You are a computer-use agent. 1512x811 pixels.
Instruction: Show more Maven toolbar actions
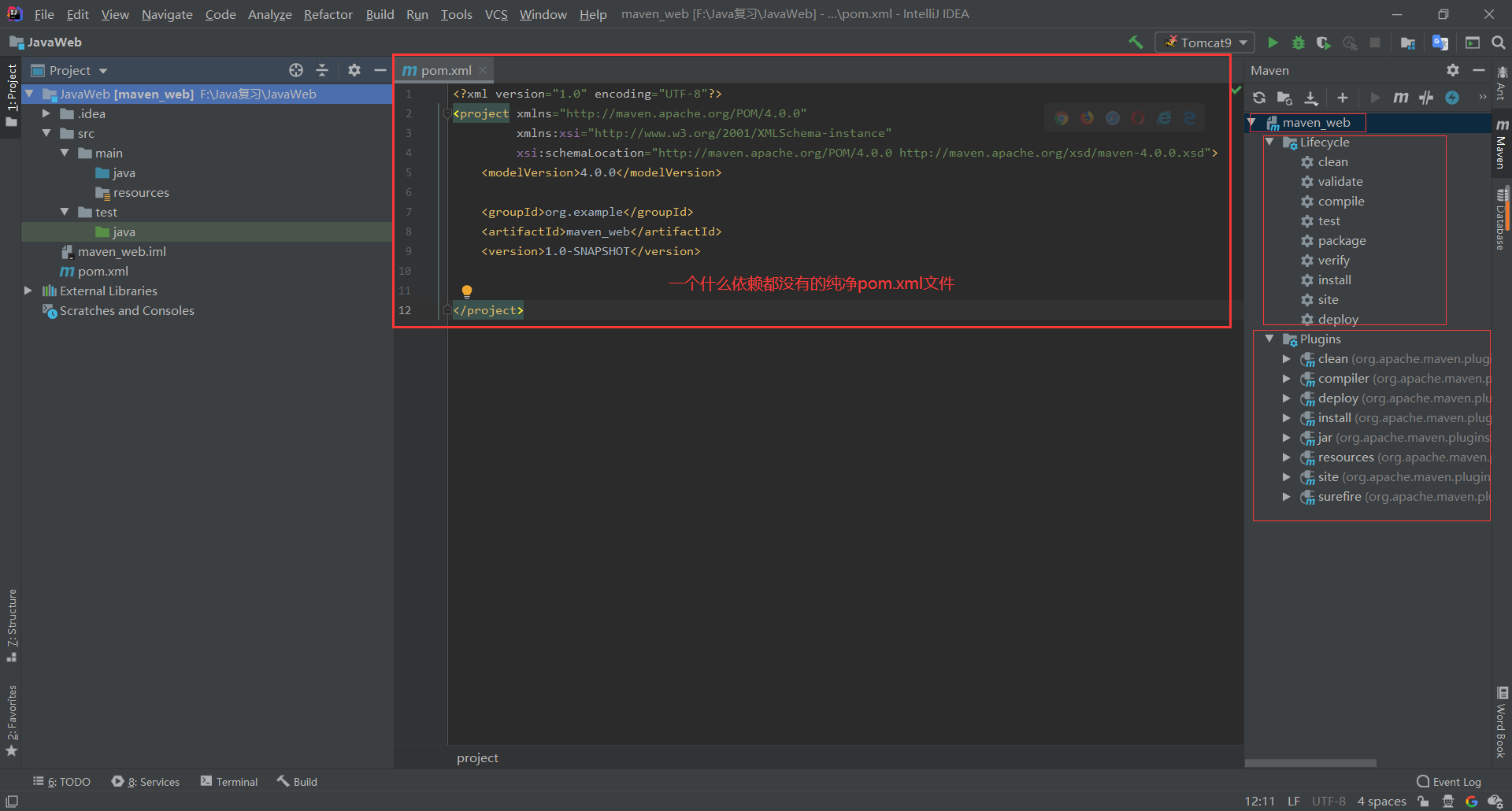1483,98
